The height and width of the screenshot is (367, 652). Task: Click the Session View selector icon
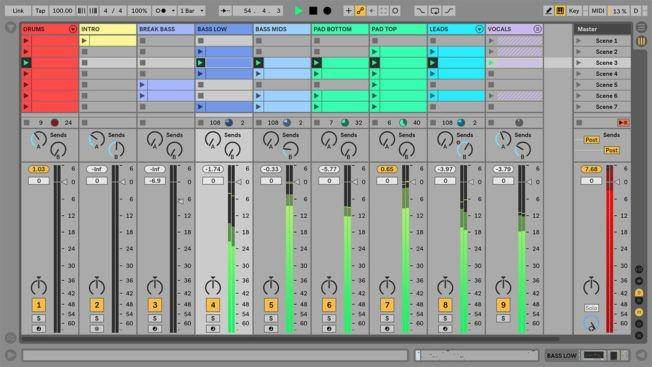(641, 42)
